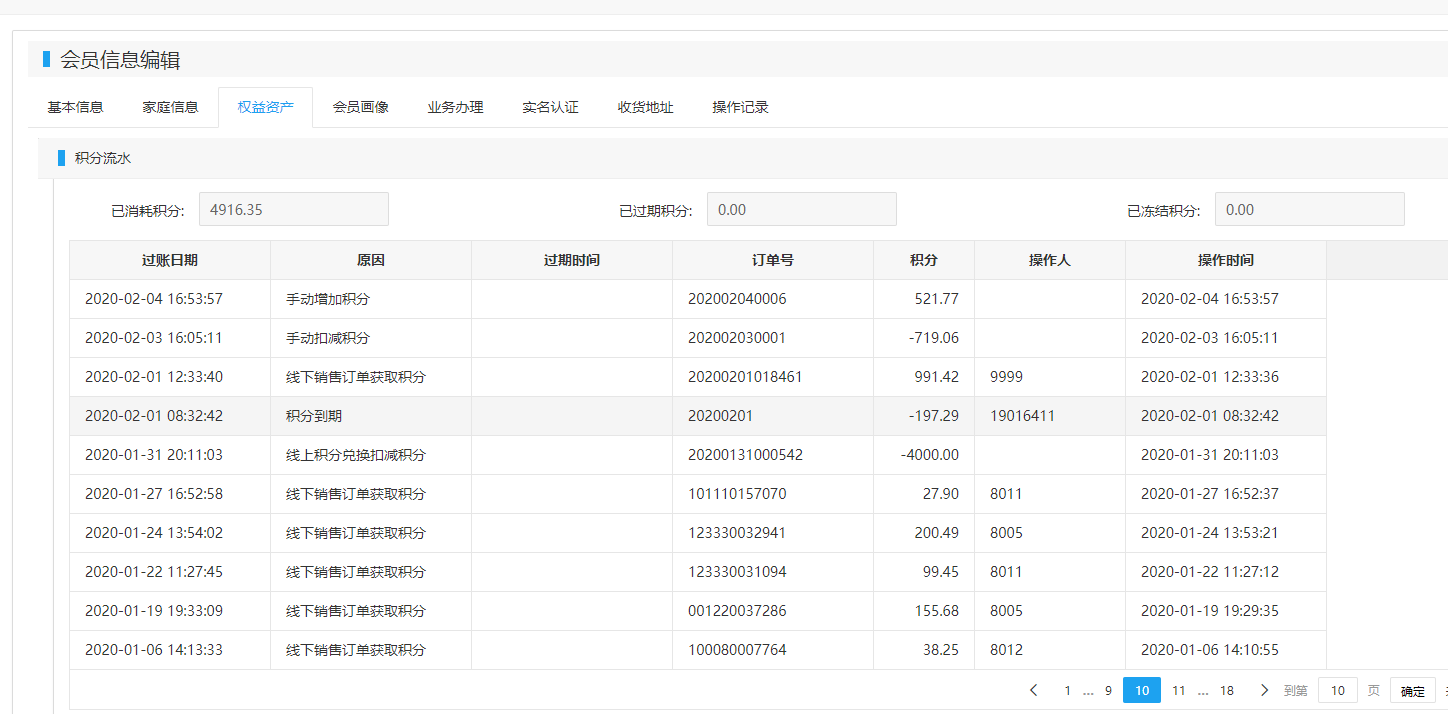Click the 已消耗积分 field showing 4916.35
The height and width of the screenshot is (714, 1448).
click(x=293, y=210)
